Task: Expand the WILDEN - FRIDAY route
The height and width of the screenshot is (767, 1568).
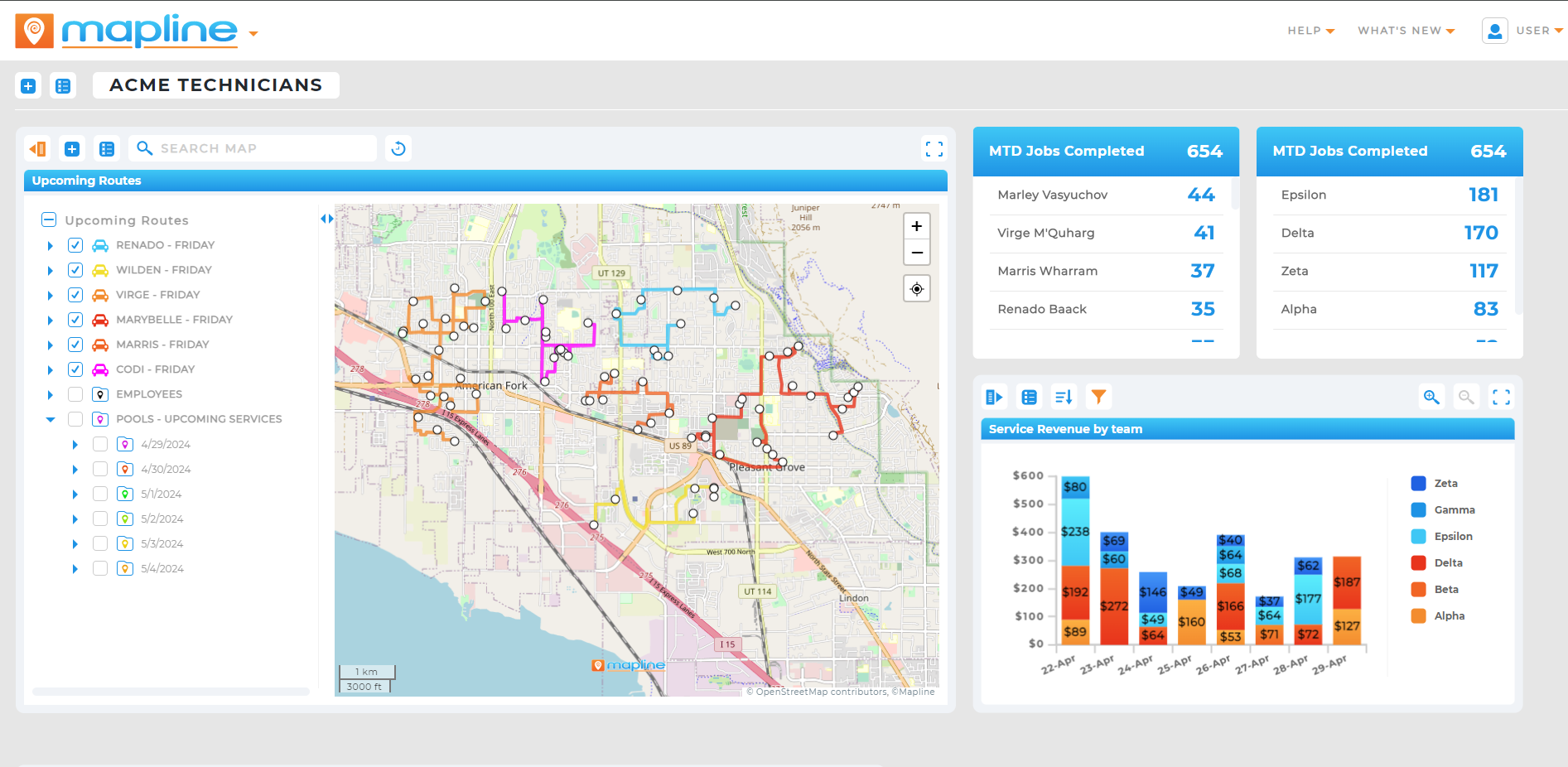Action: (x=51, y=271)
